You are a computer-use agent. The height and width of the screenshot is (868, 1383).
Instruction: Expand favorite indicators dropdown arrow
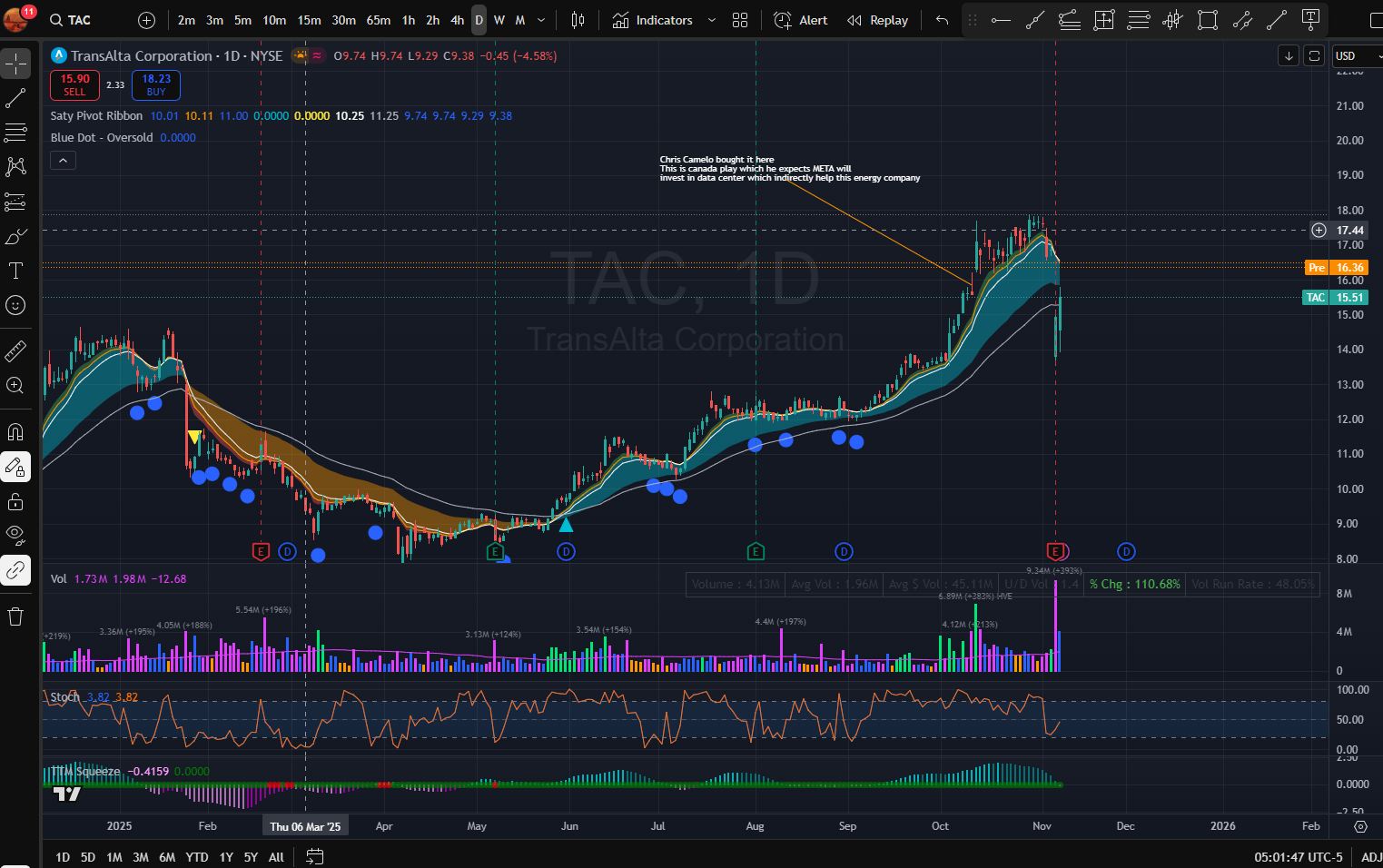point(711,20)
